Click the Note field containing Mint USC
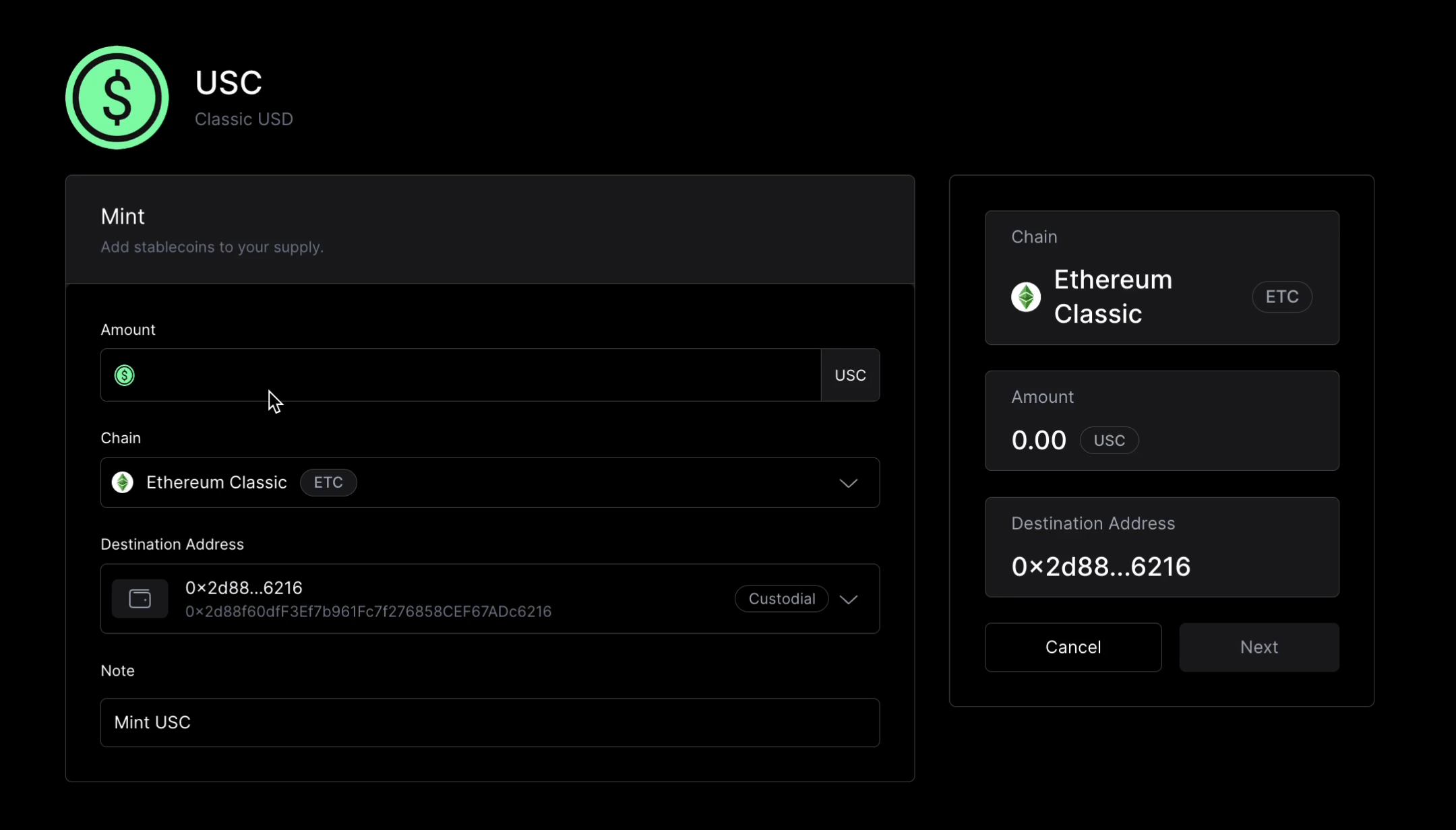 (x=489, y=722)
